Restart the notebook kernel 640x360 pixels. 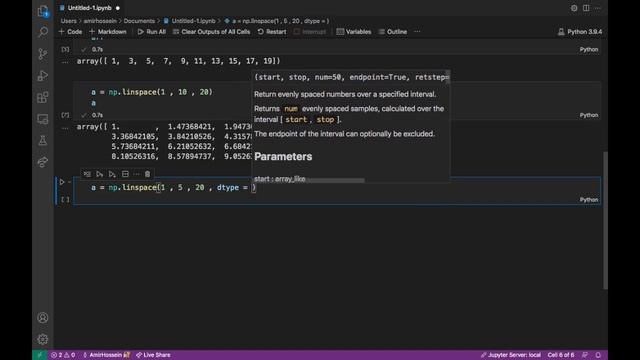(272, 32)
